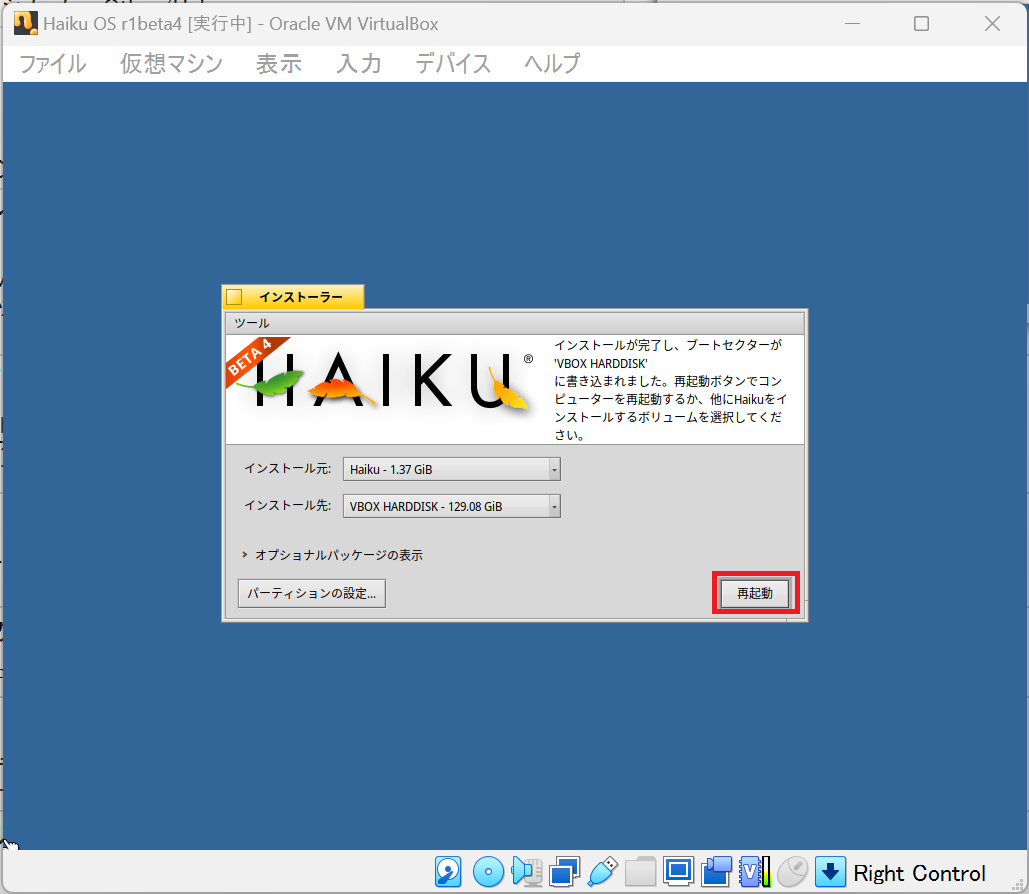Click the shared folders status icon
Image resolution: width=1029 pixels, height=894 pixels.
tap(640, 872)
